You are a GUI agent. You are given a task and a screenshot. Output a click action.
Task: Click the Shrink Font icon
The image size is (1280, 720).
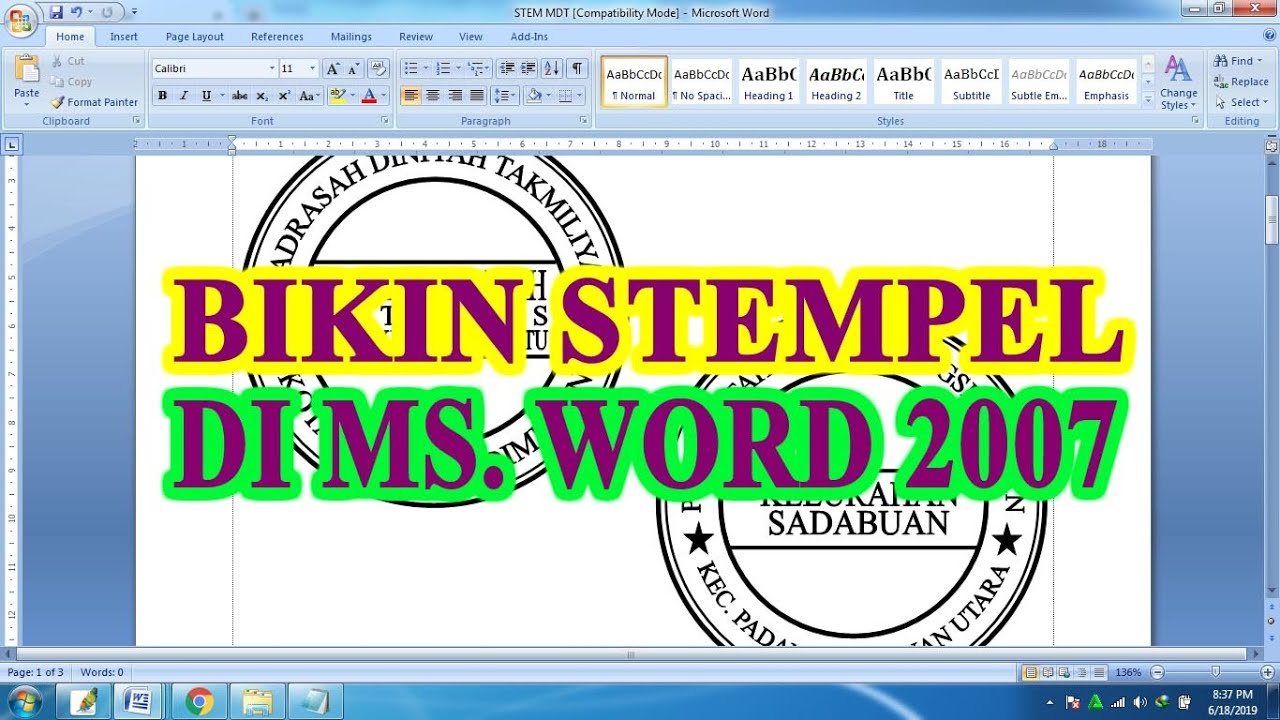point(352,69)
